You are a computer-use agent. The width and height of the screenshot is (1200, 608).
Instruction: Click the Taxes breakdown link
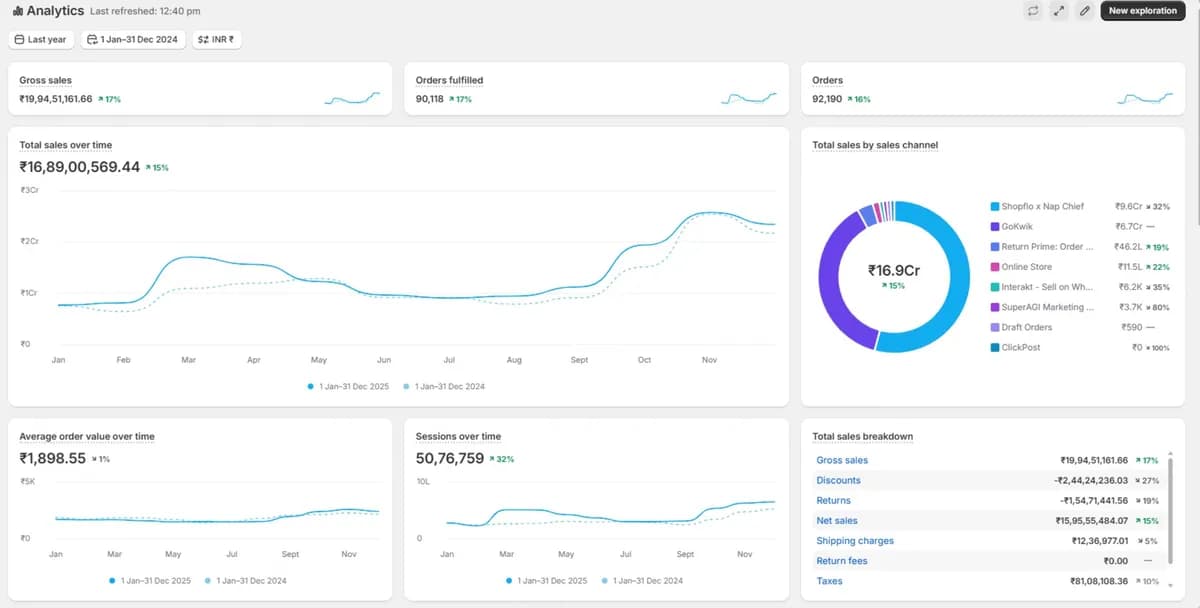pyautogui.click(x=829, y=581)
